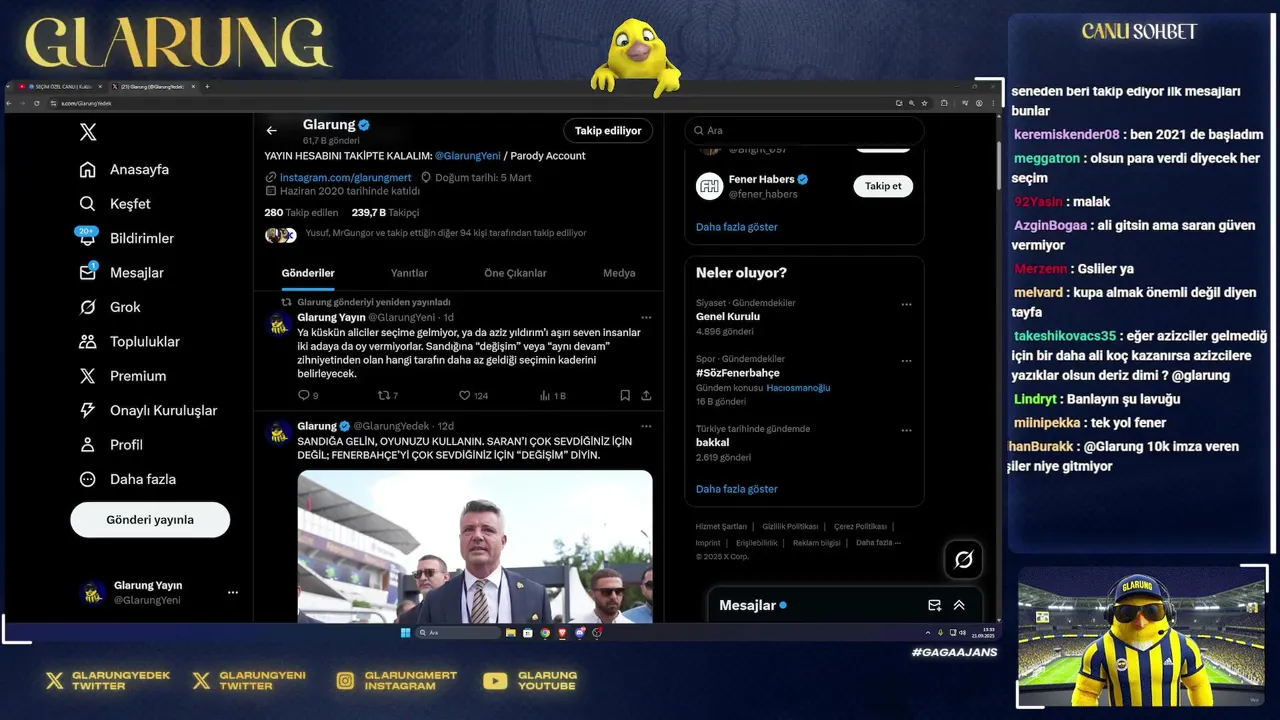Like the Glarung Yayın post with 124 likes
Image resolution: width=1280 pixels, height=720 pixels.
464,396
